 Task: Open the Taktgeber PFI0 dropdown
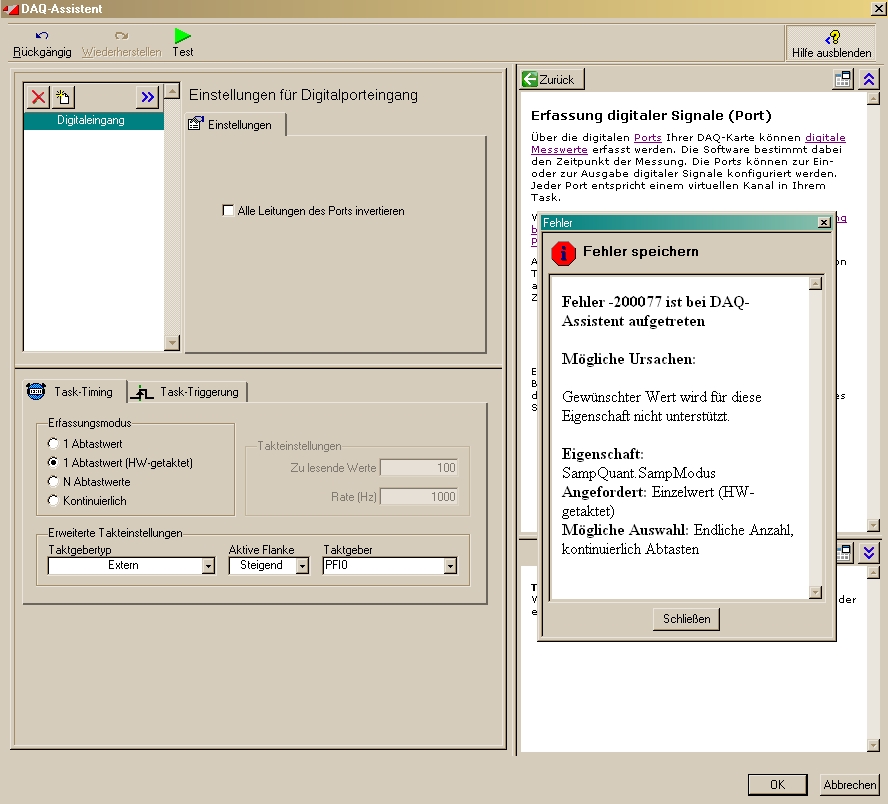[x=450, y=566]
